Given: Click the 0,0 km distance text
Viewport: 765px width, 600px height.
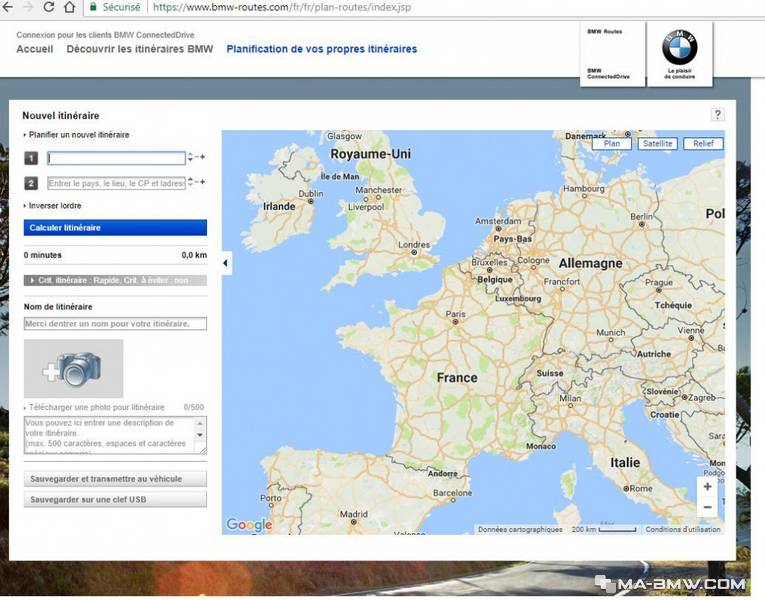Looking at the screenshot, I should pos(194,255).
